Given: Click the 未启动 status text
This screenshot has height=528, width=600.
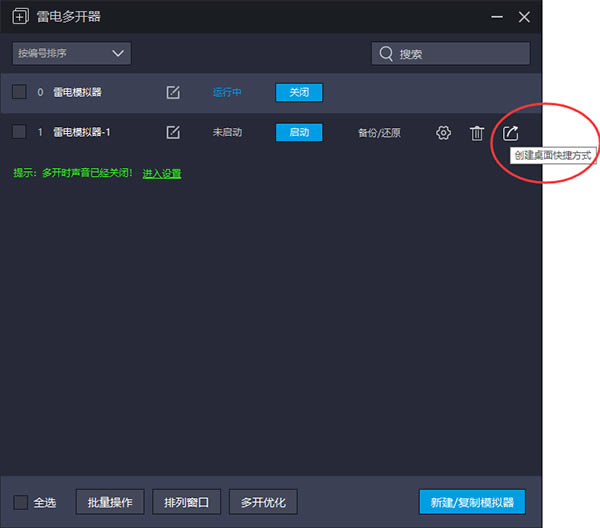Looking at the screenshot, I should click(x=227, y=132).
